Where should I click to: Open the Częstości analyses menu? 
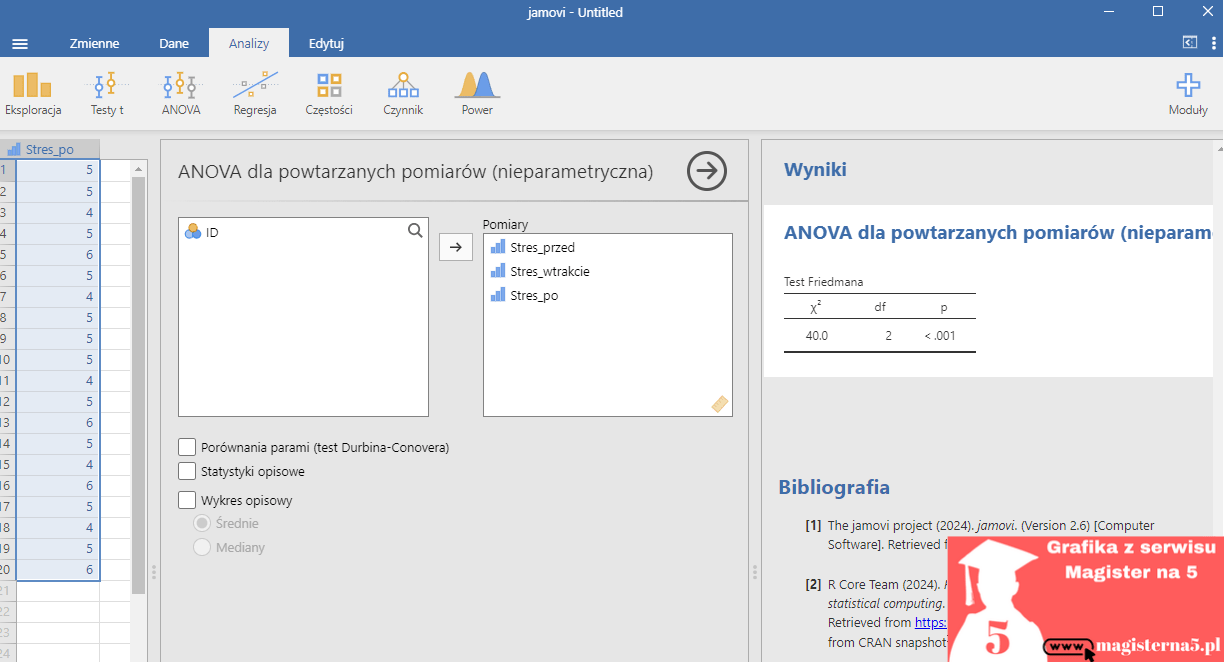click(x=329, y=93)
